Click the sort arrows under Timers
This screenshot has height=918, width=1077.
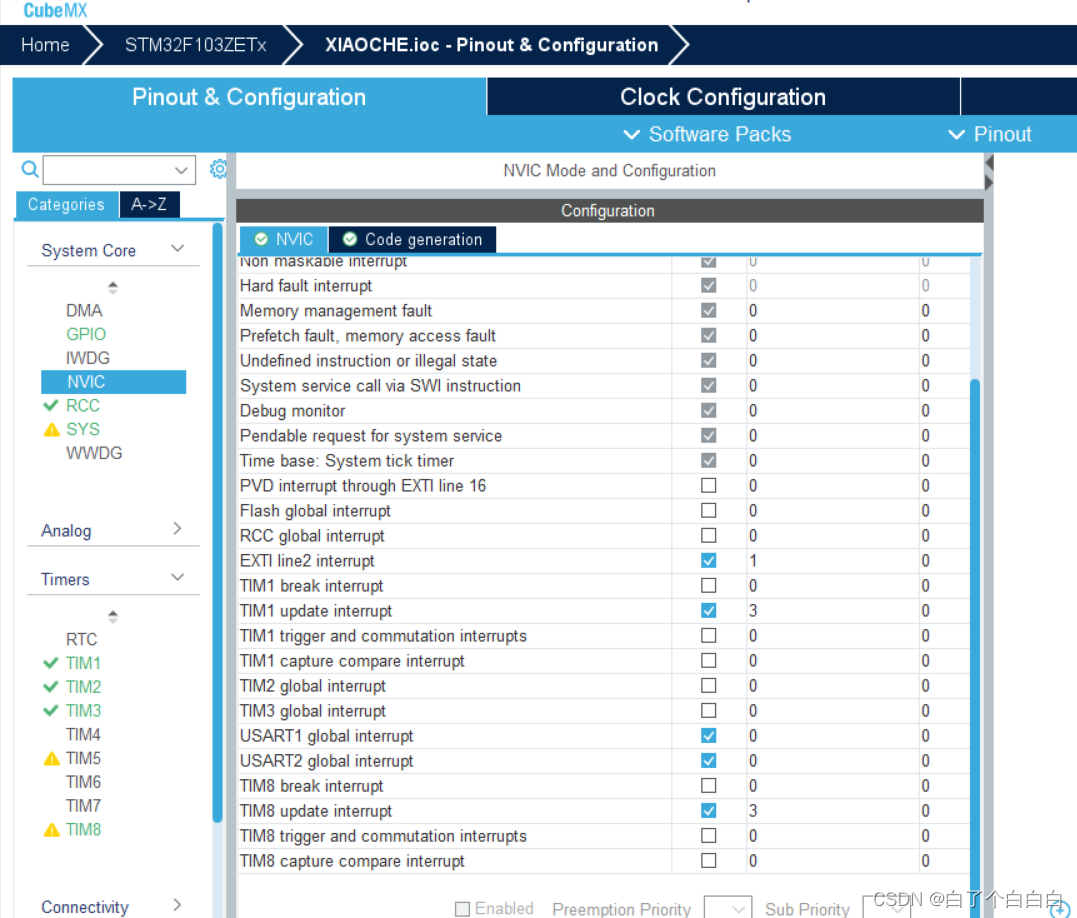pos(113,616)
